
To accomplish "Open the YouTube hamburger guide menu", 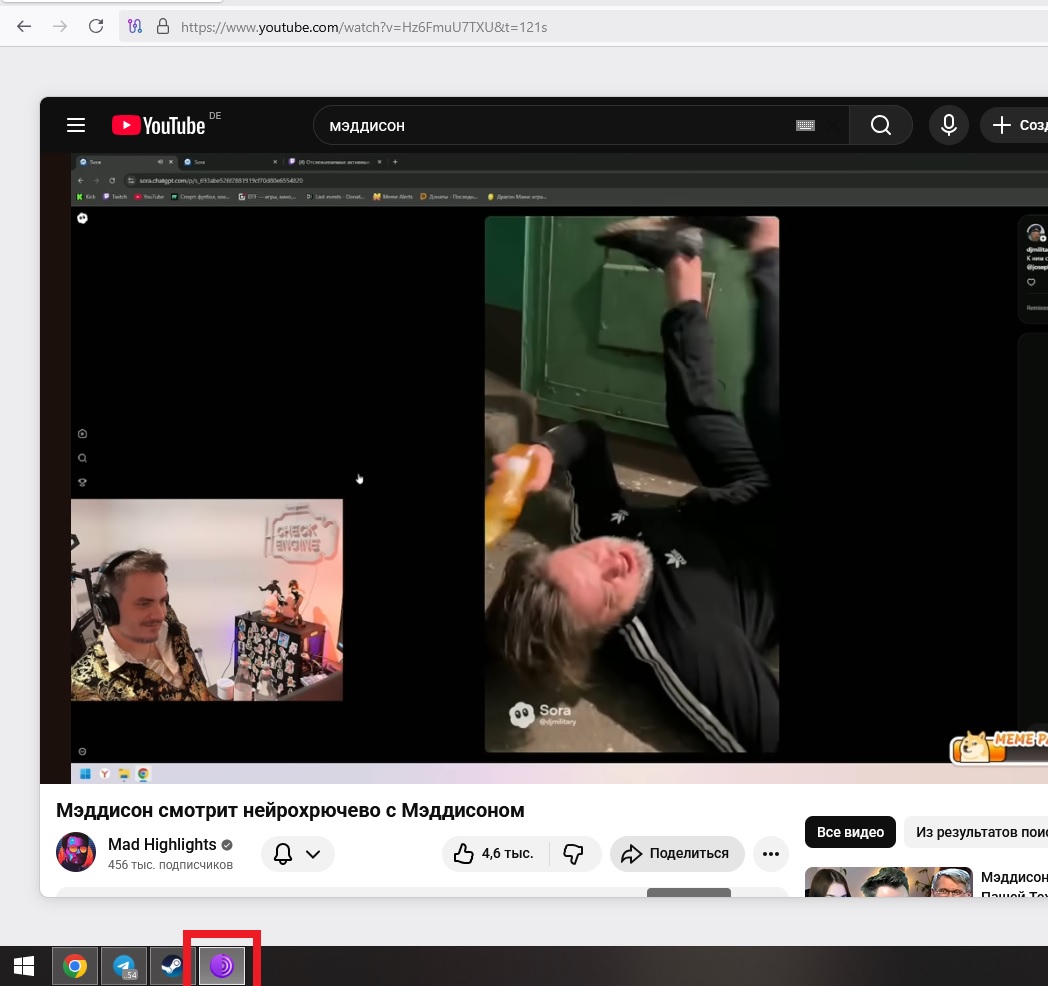I will (x=76, y=125).
